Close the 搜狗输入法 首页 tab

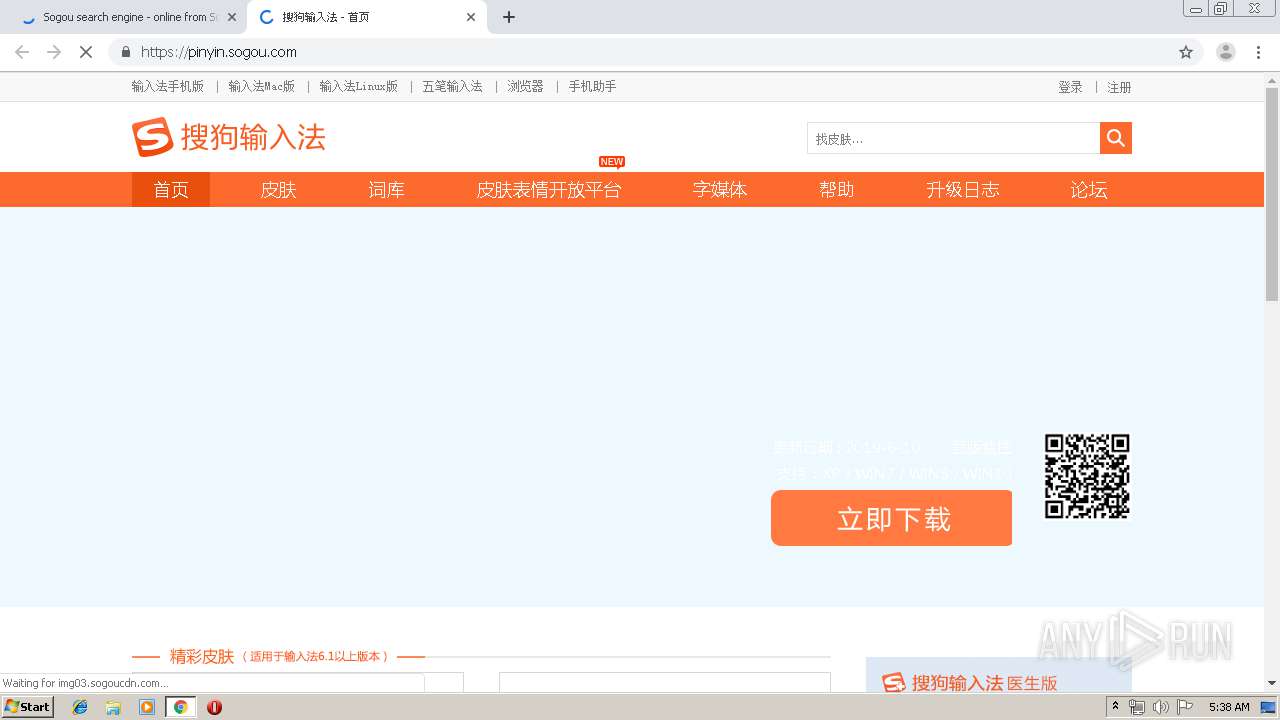click(x=471, y=17)
